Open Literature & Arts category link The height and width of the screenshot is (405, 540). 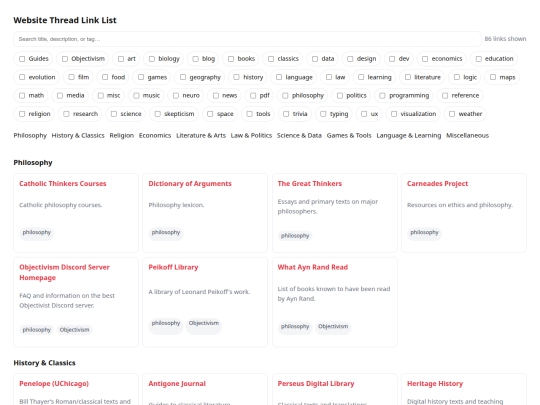click(201, 135)
